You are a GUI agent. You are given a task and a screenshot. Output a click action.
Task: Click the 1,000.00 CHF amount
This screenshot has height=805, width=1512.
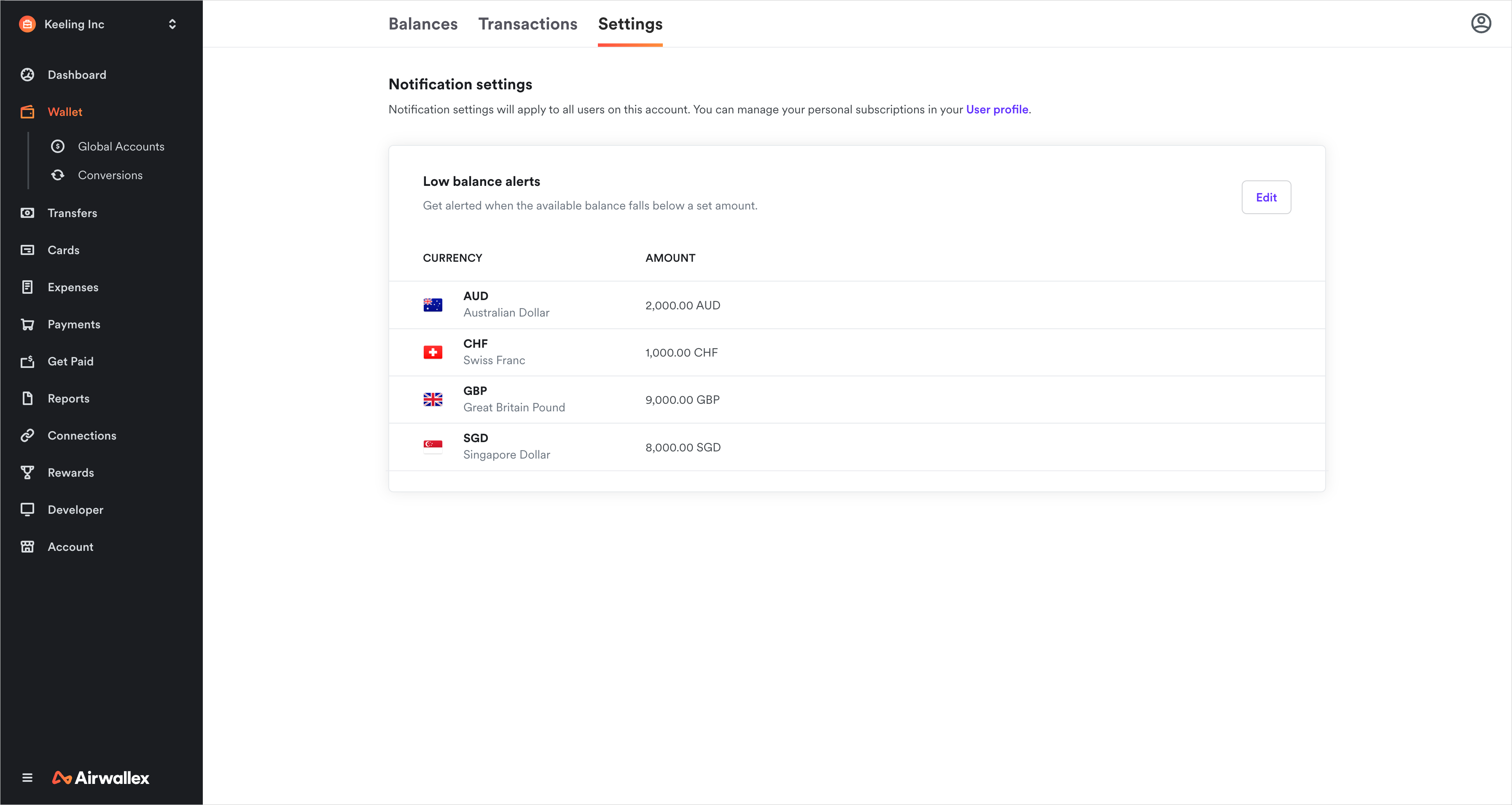(681, 353)
